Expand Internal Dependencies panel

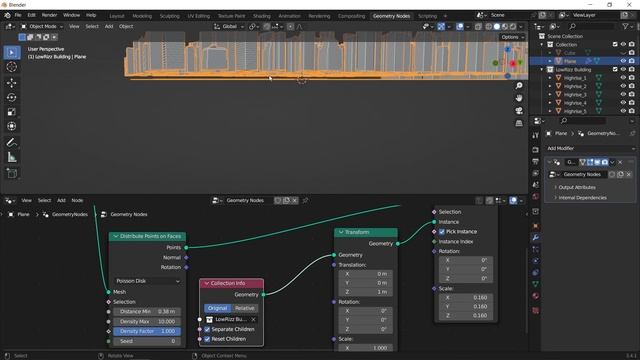coord(580,198)
